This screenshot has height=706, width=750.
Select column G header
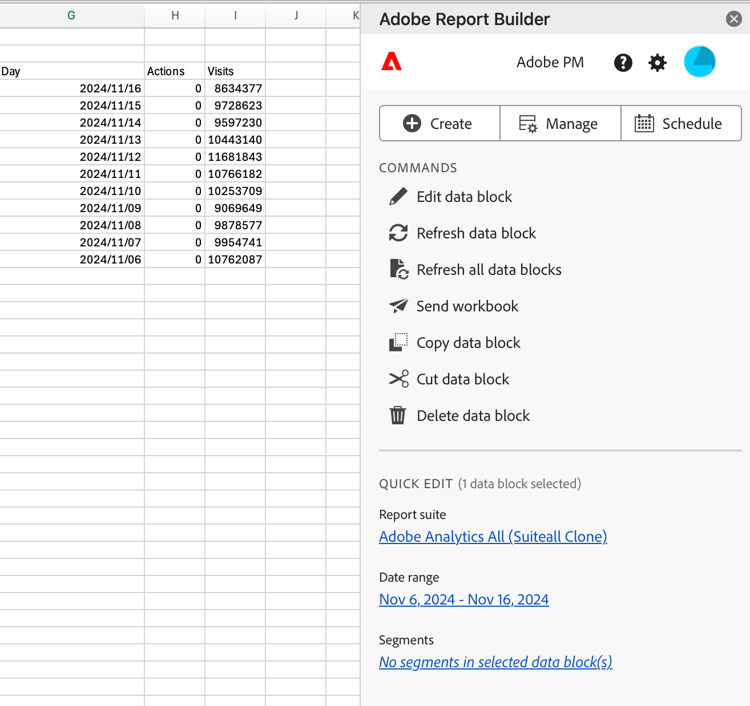click(71, 16)
